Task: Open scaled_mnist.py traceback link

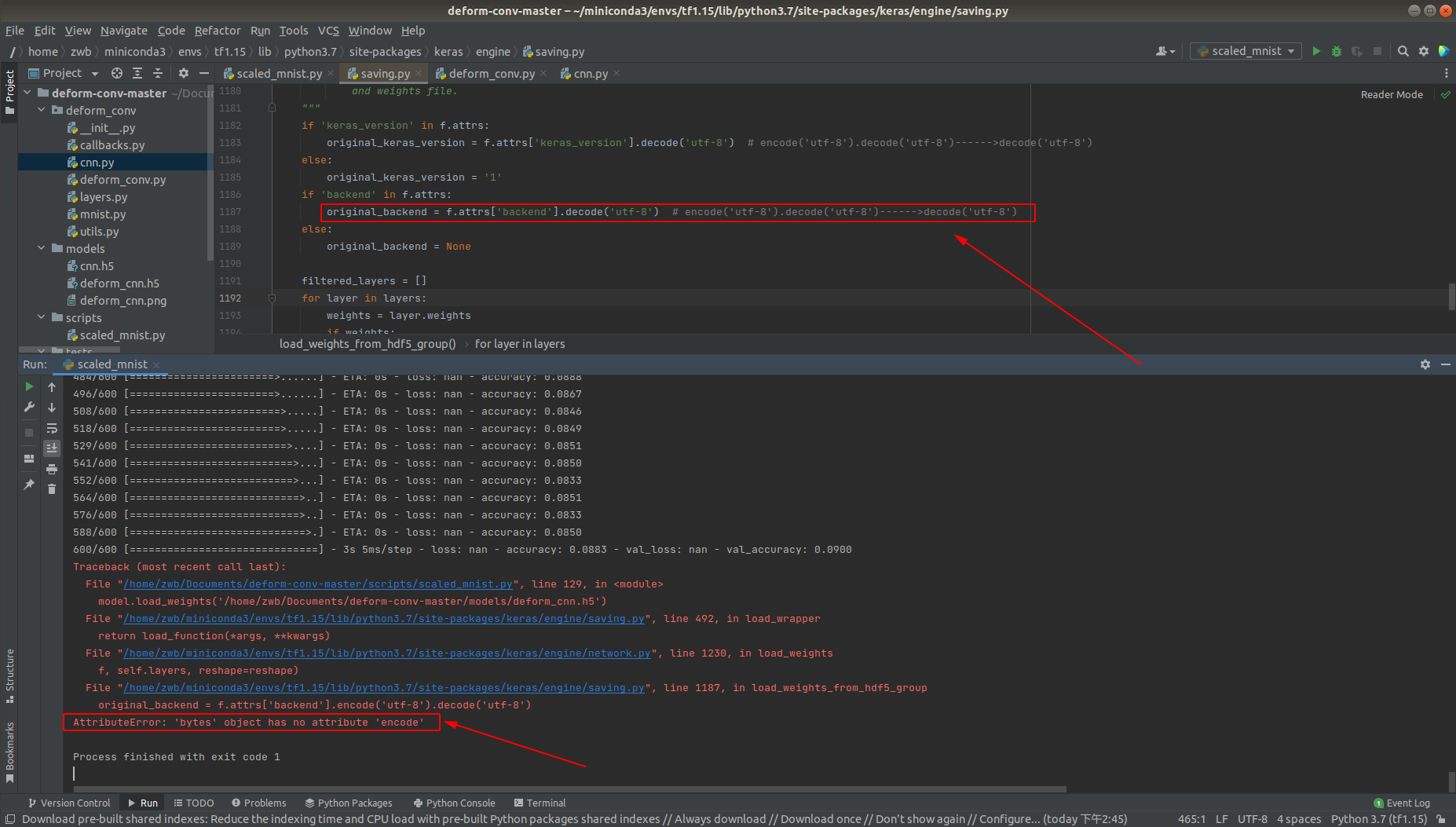Action: tap(318, 584)
